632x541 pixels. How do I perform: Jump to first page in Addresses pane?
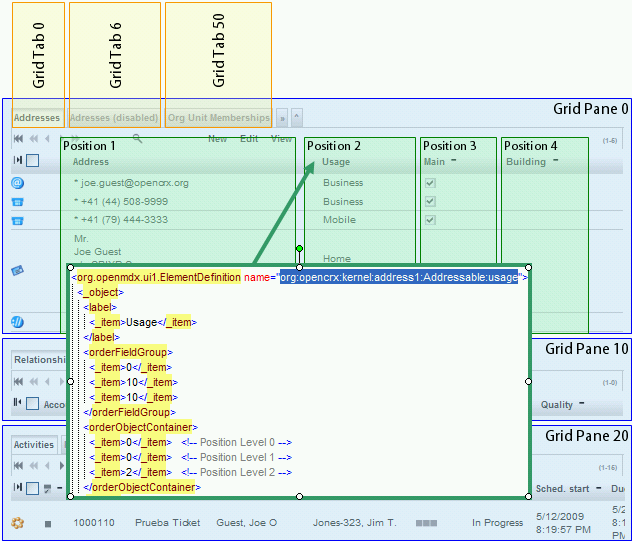[x=18, y=139]
